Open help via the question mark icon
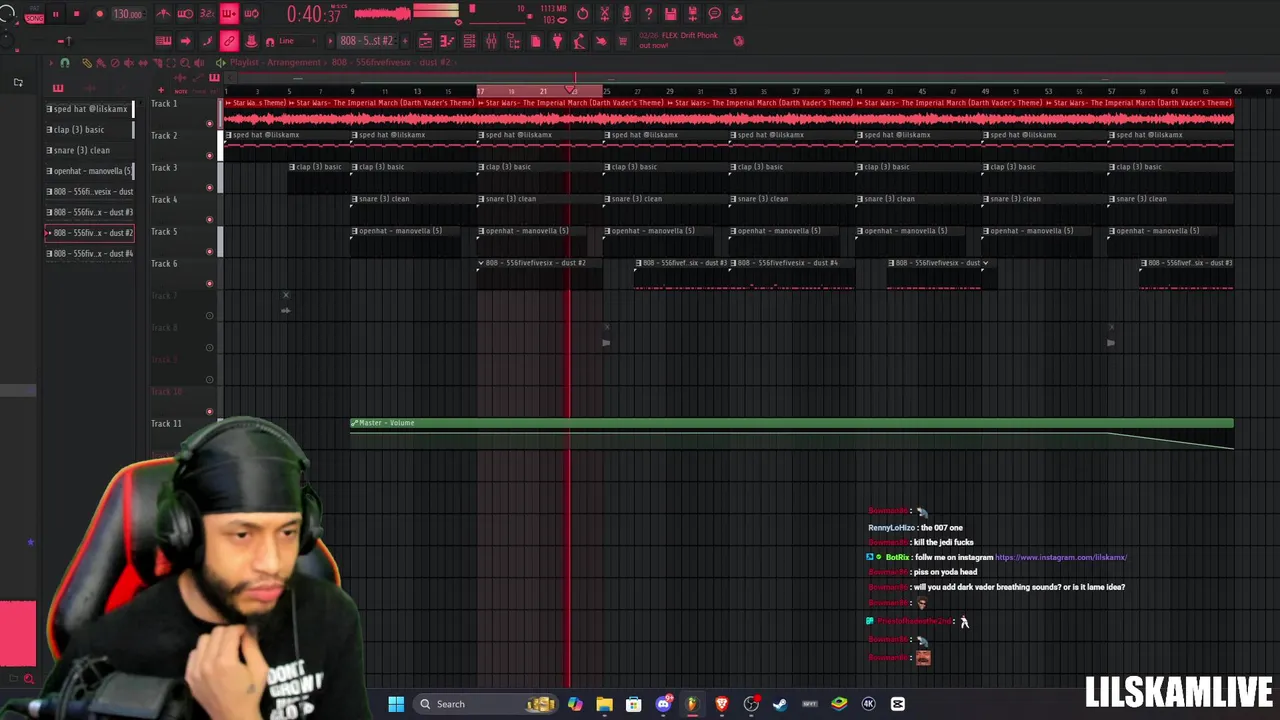The height and width of the screenshot is (720, 1280). point(648,14)
